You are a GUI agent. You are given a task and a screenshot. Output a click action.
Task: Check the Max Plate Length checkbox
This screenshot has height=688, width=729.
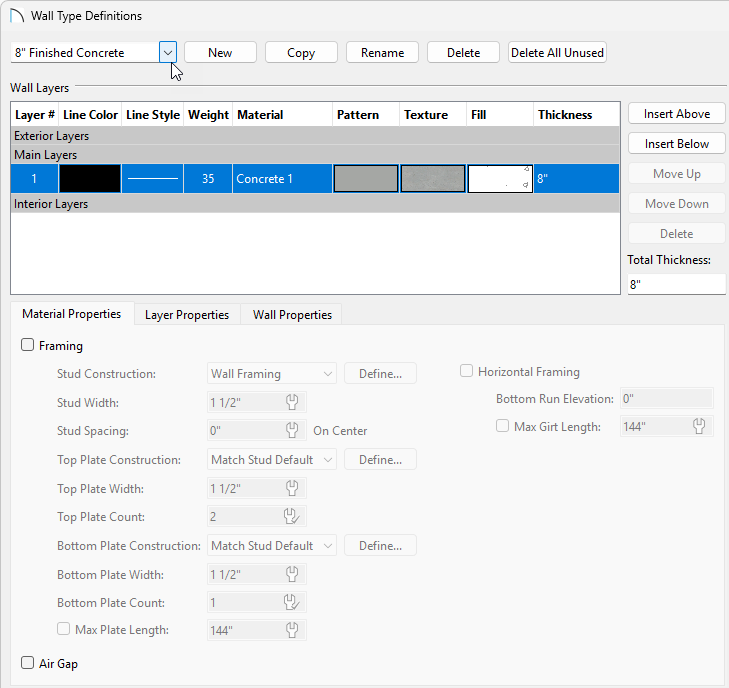[63, 629]
